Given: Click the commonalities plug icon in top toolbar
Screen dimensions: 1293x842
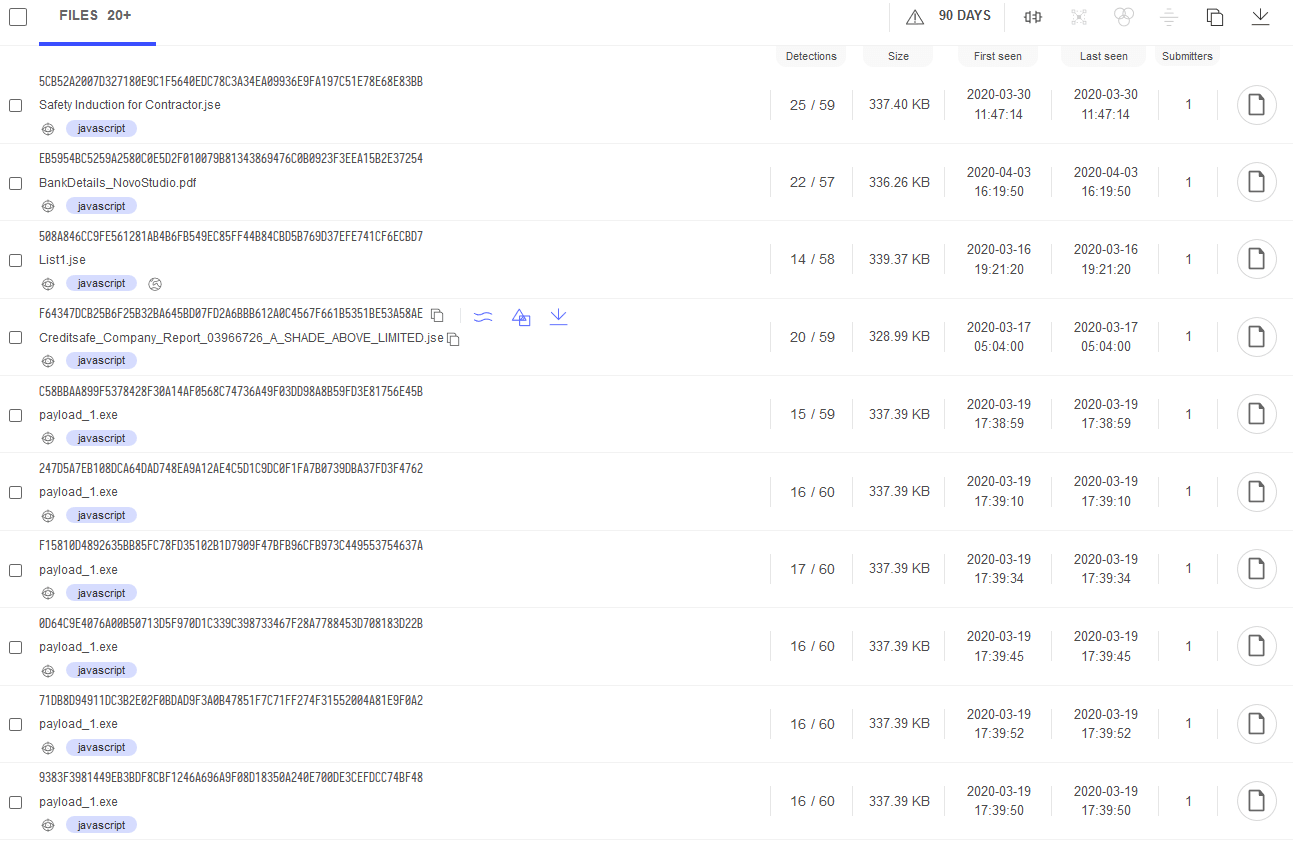Looking at the screenshot, I should pyautogui.click(x=1033, y=17).
